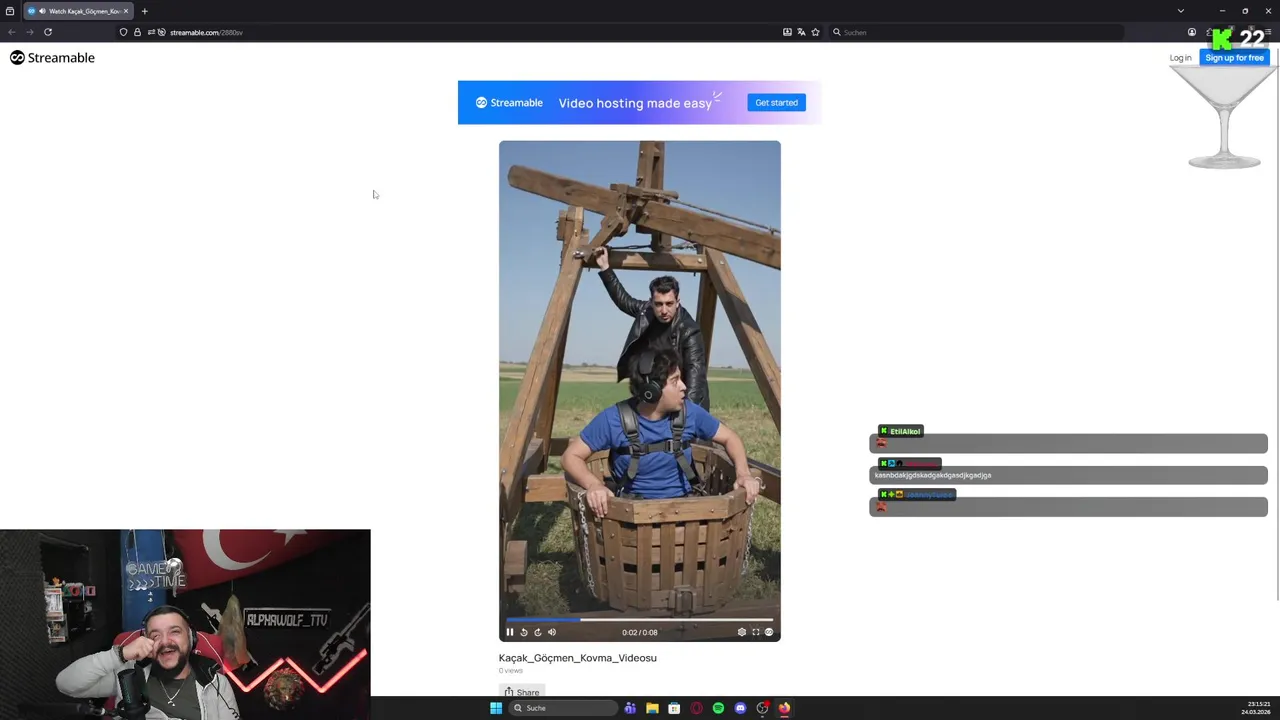Pause the Streamable video

(510, 632)
